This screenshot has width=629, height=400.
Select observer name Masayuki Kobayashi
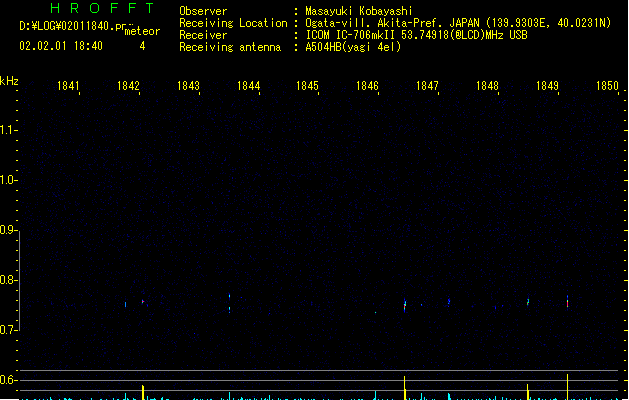click(359, 11)
